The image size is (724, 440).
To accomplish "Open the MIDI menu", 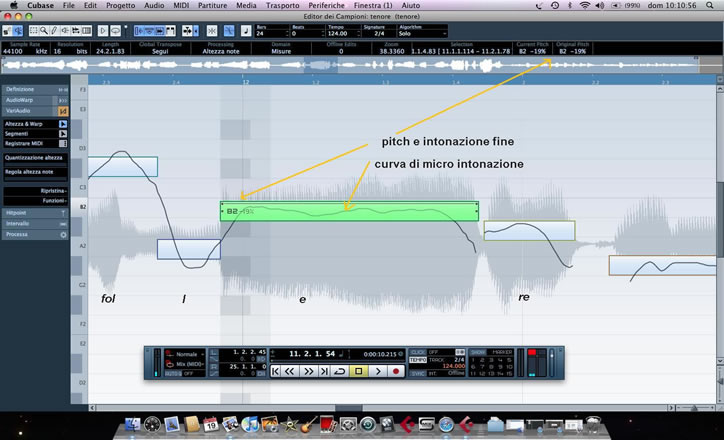I will 181,6.
